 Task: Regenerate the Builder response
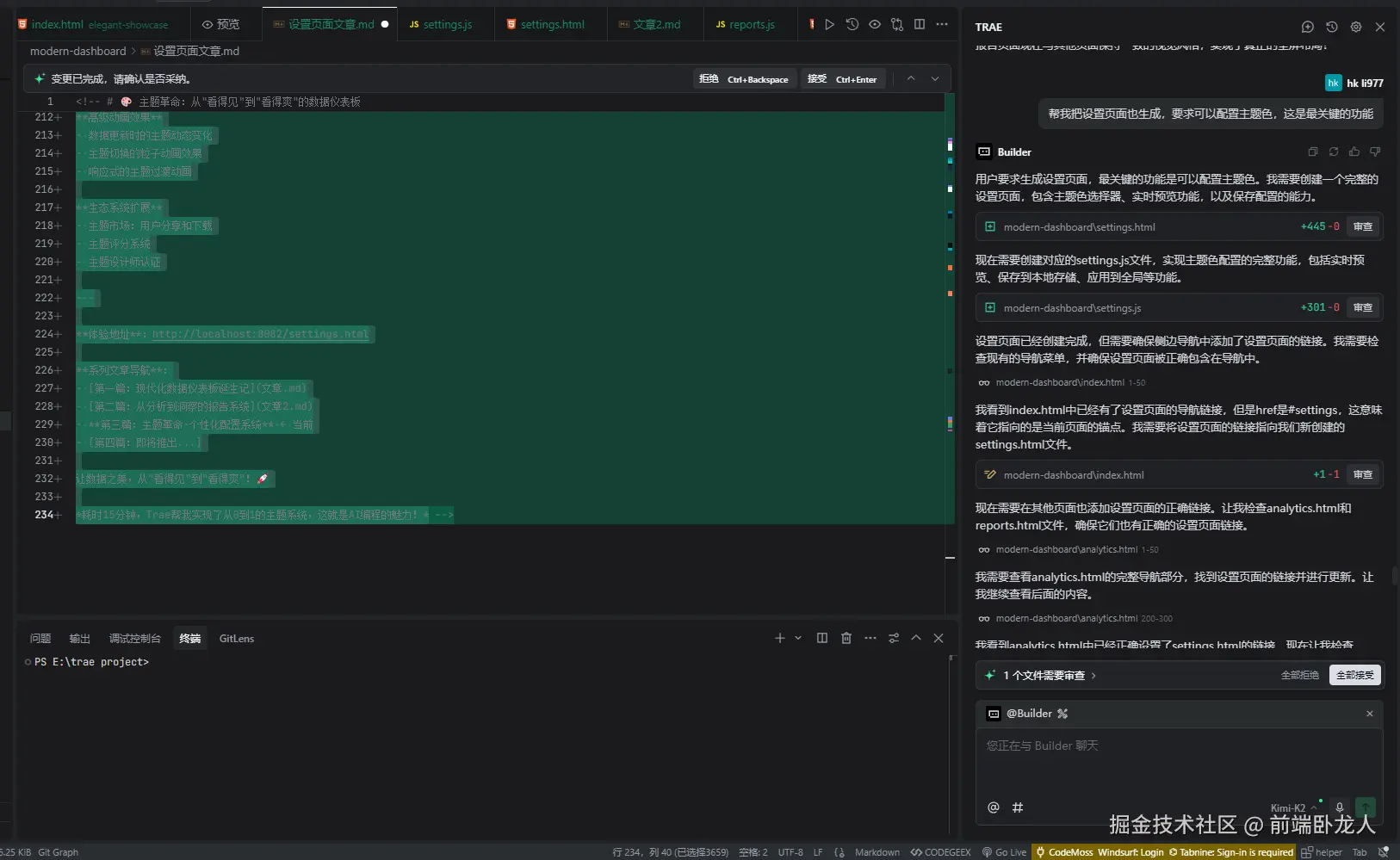click(1334, 152)
